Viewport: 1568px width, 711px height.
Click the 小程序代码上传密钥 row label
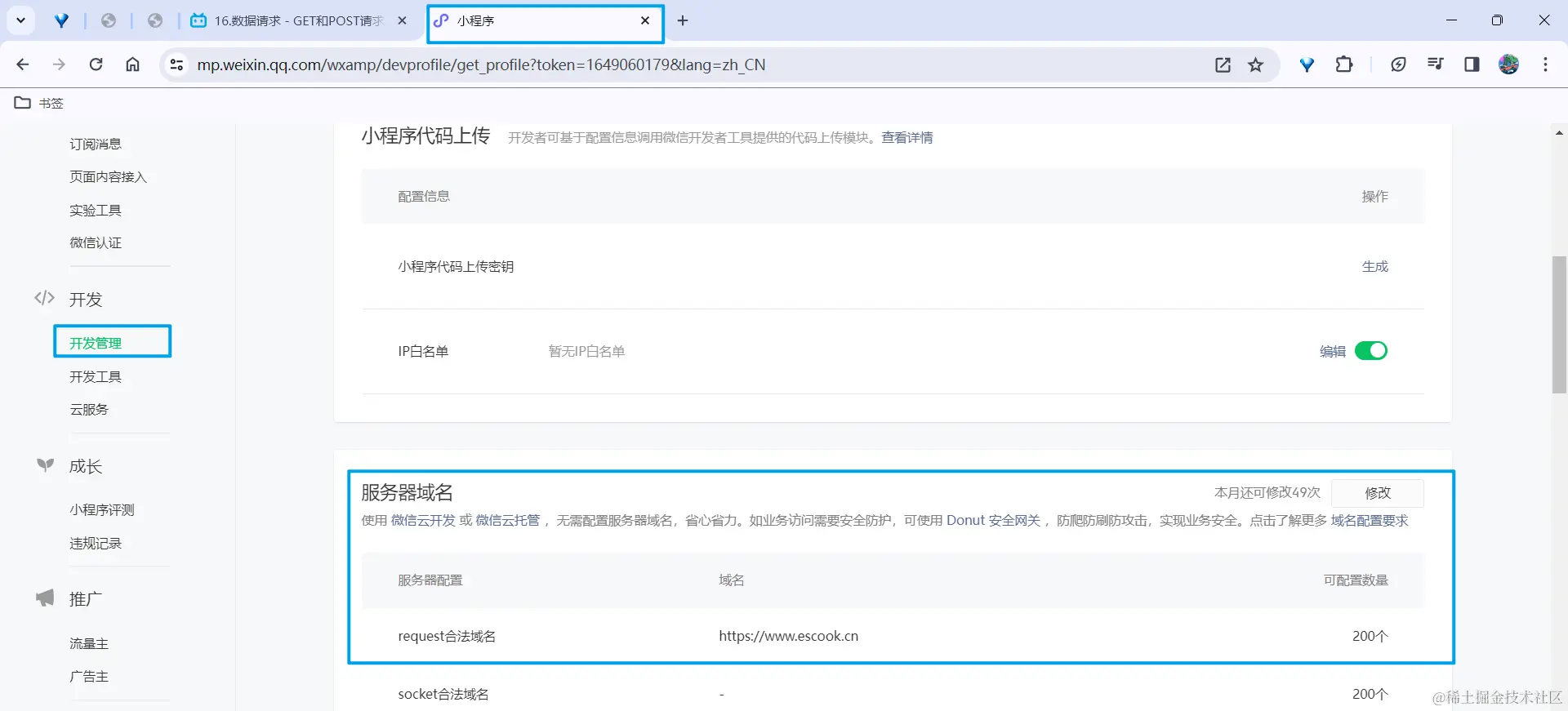point(456,266)
